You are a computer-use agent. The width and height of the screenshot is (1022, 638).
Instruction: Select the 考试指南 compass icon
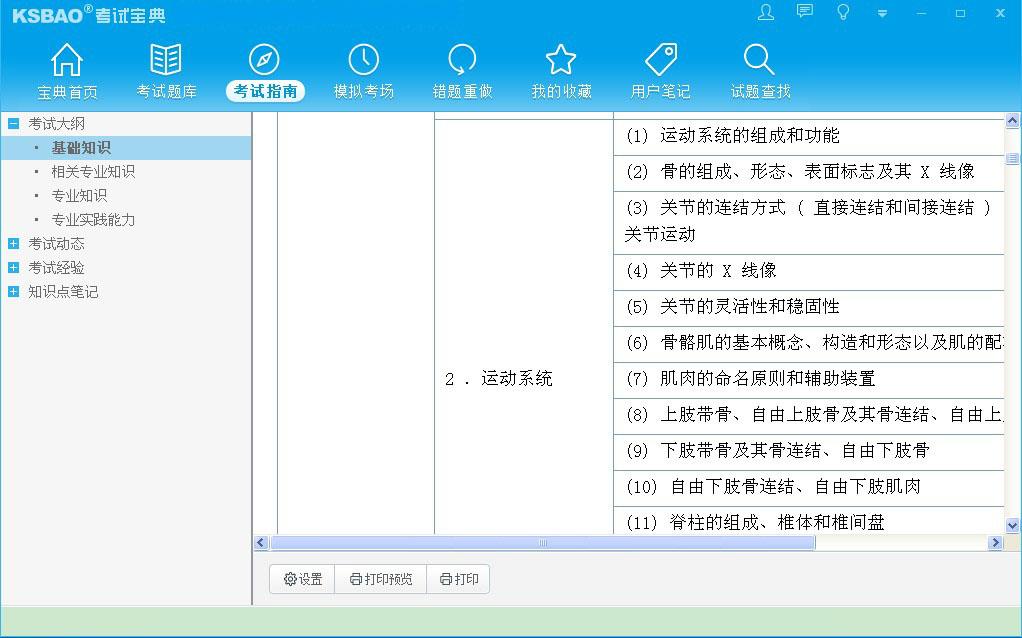pos(264,60)
